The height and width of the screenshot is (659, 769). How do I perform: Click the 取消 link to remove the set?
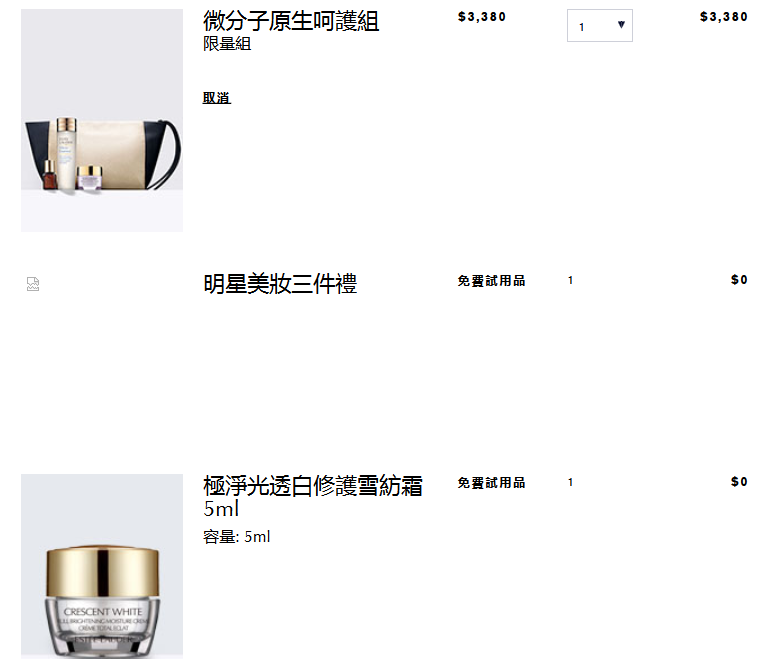pyautogui.click(x=216, y=98)
